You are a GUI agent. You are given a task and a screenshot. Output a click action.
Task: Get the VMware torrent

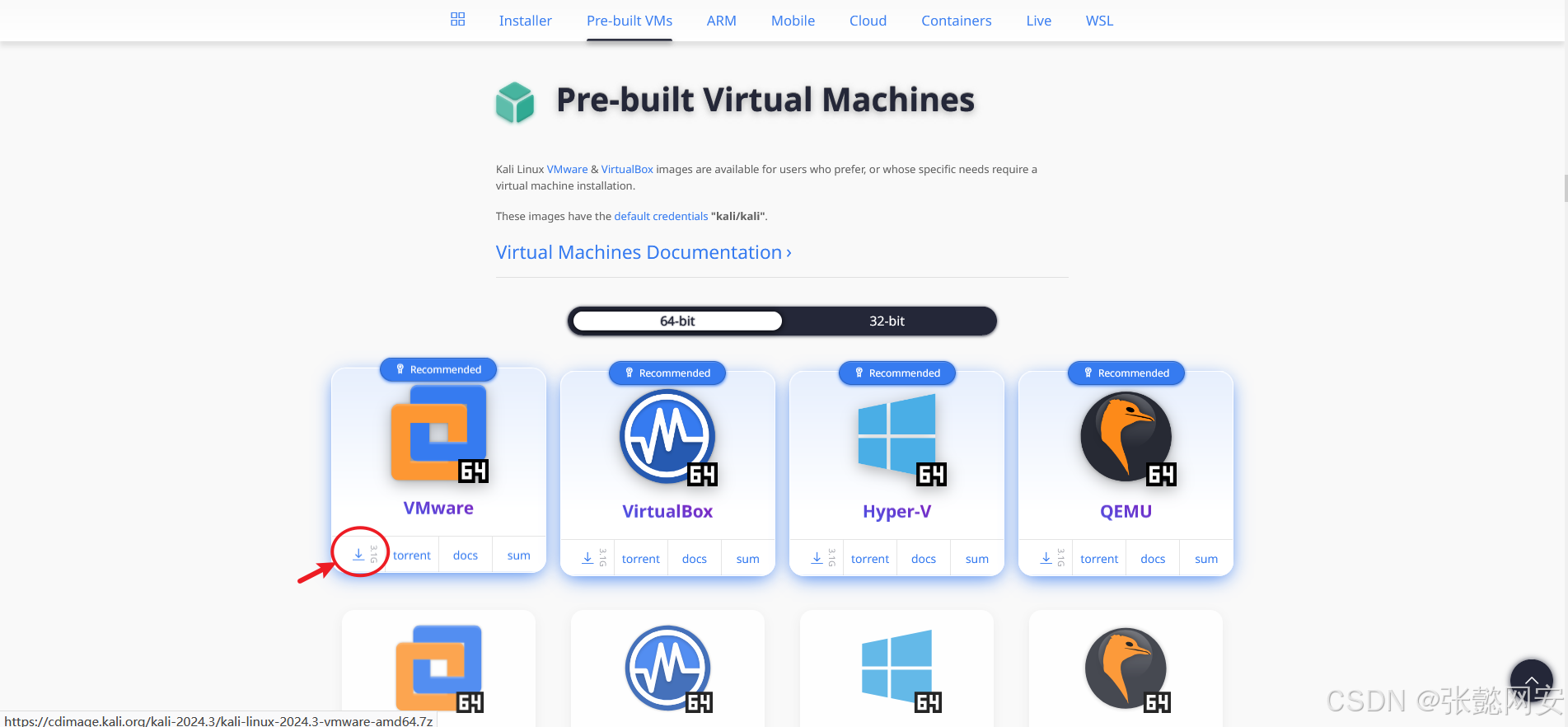tap(412, 556)
